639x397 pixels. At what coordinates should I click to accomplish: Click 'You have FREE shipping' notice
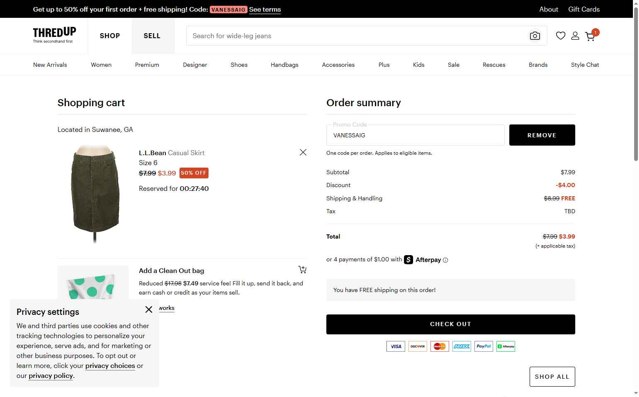tap(451, 290)
